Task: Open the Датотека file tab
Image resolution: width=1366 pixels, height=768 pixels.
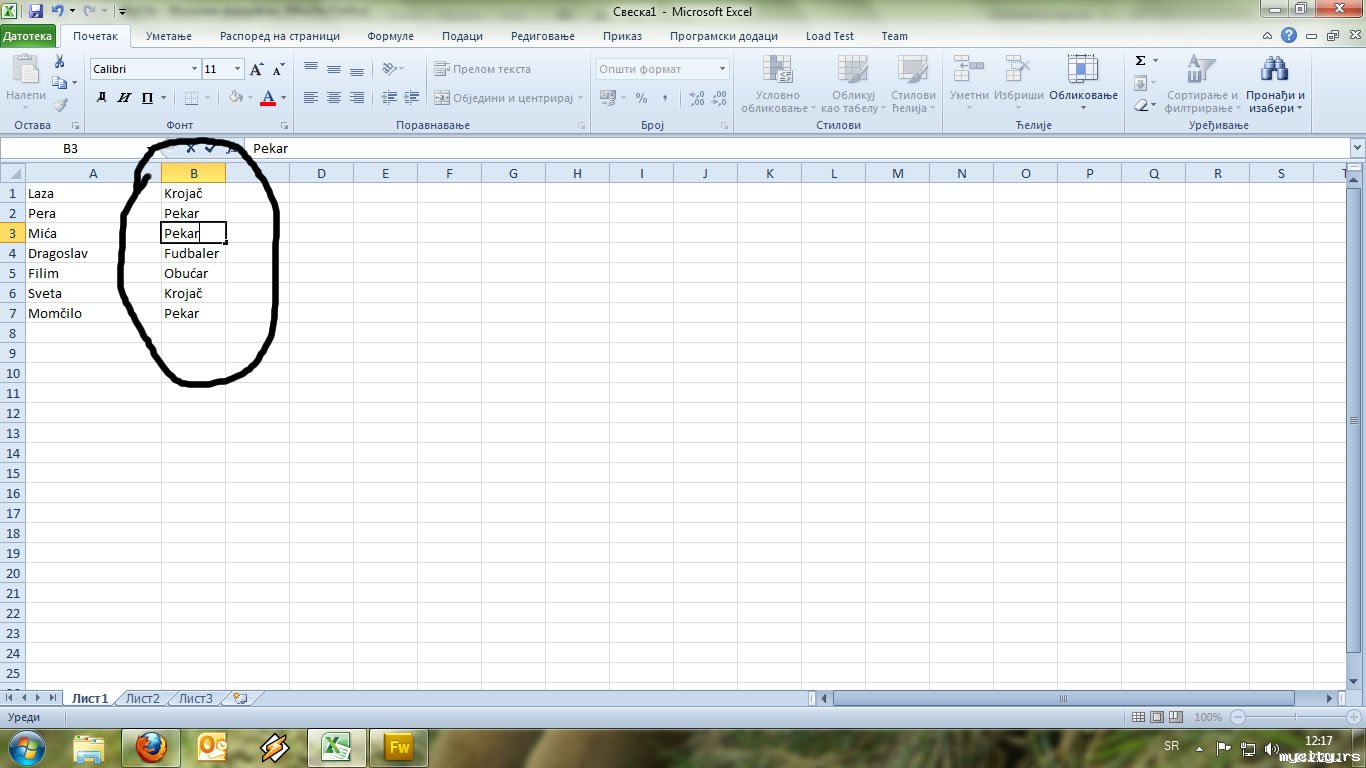Action: click(28, 36)
